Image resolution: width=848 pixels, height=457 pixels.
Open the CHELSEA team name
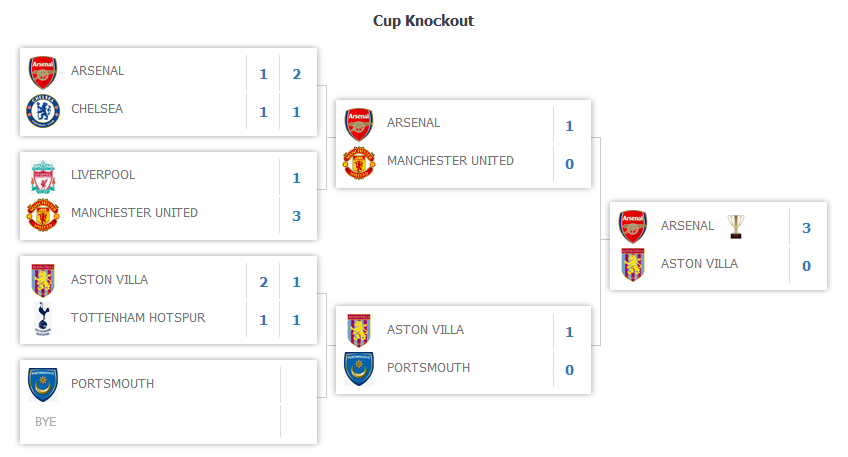(97, 109)
